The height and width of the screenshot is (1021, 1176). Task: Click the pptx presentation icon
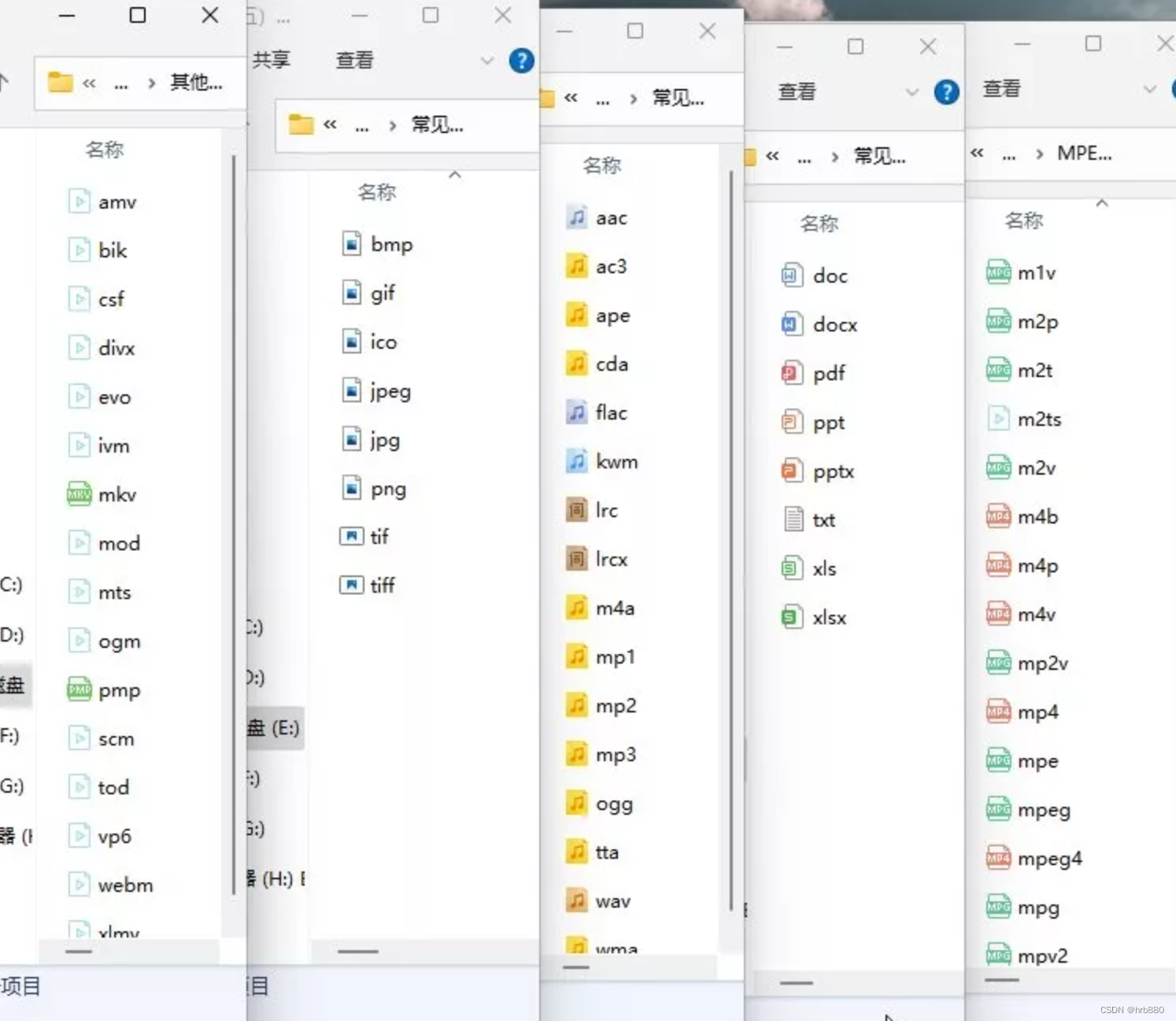point(792,471)
